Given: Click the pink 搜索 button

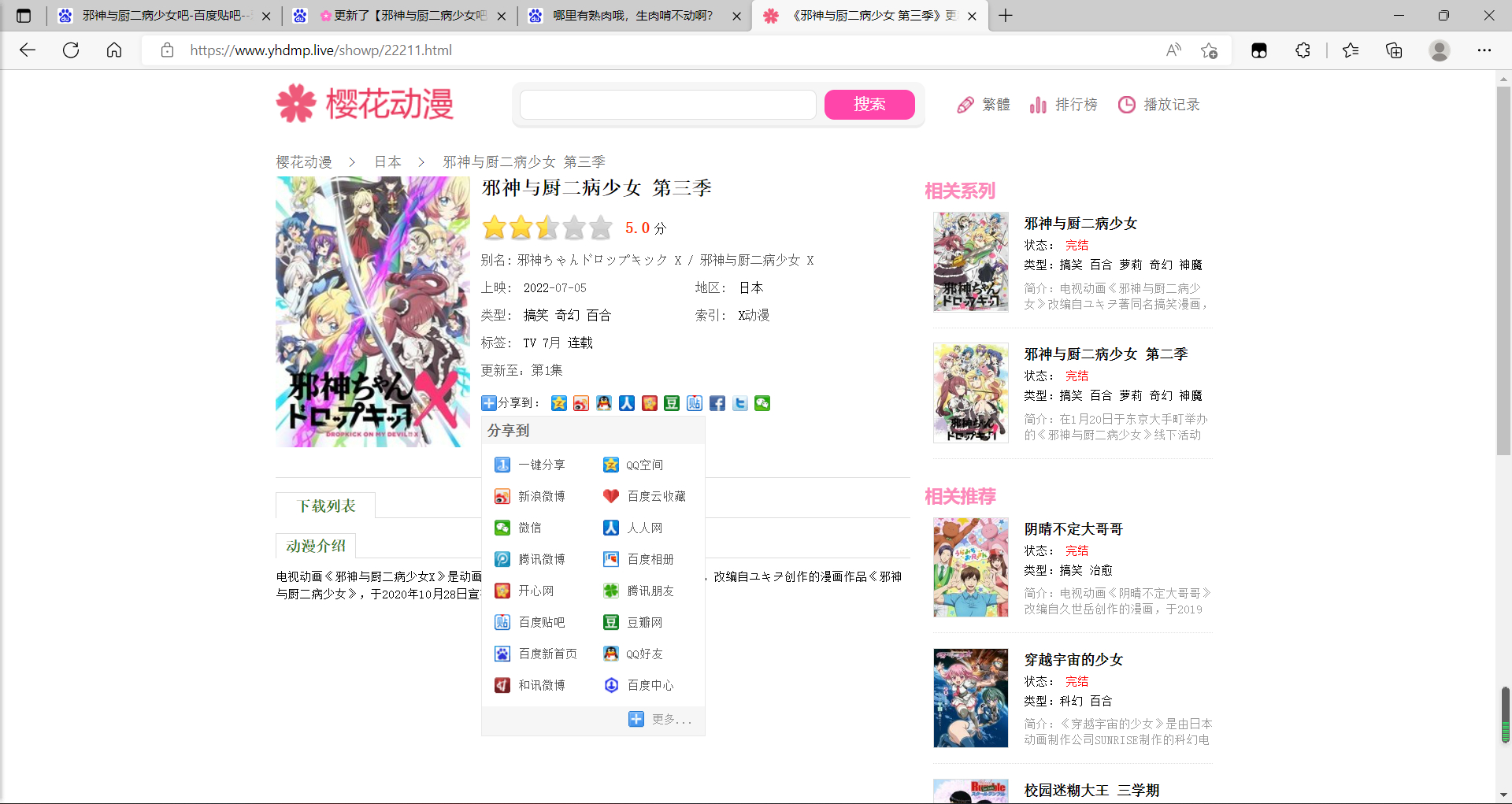Looking at the screenshot, I should 869,104.
